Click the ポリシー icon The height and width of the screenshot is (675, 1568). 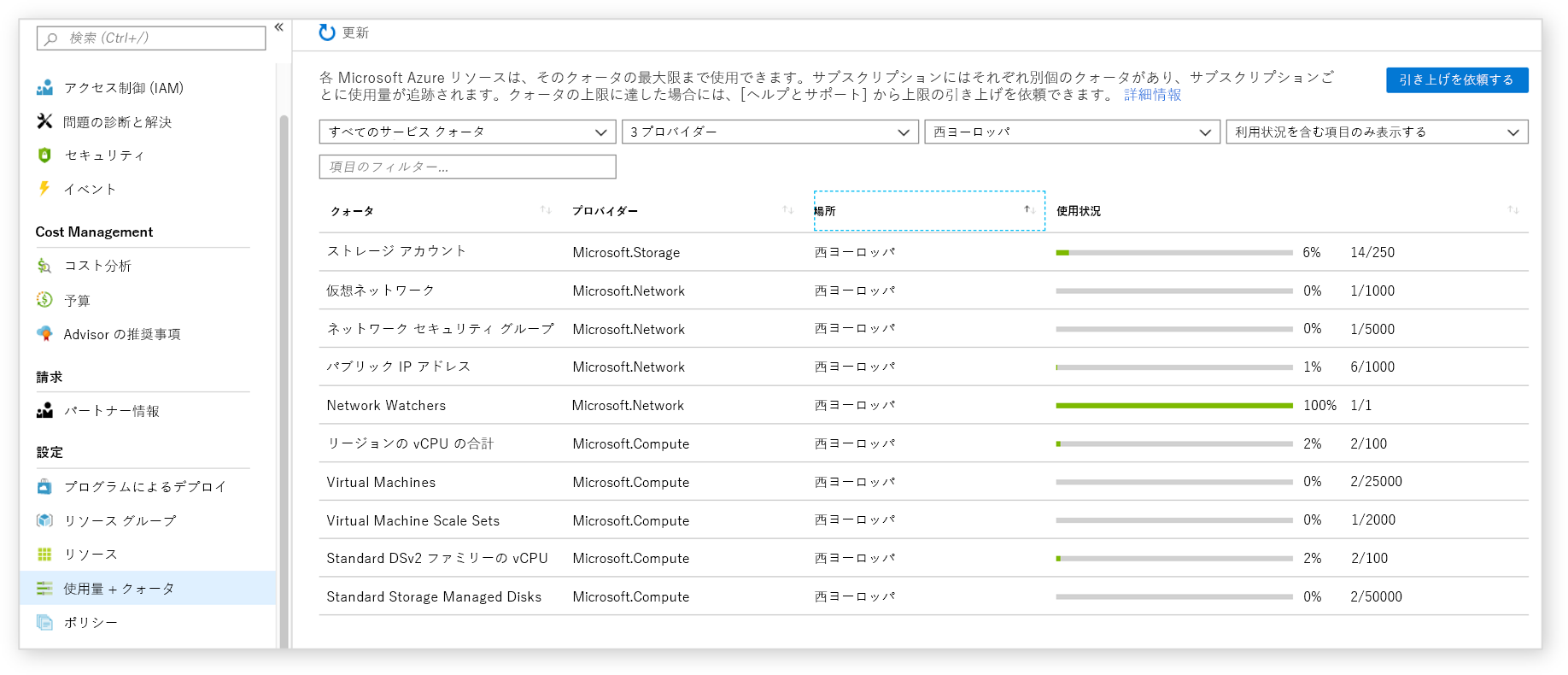45,622
